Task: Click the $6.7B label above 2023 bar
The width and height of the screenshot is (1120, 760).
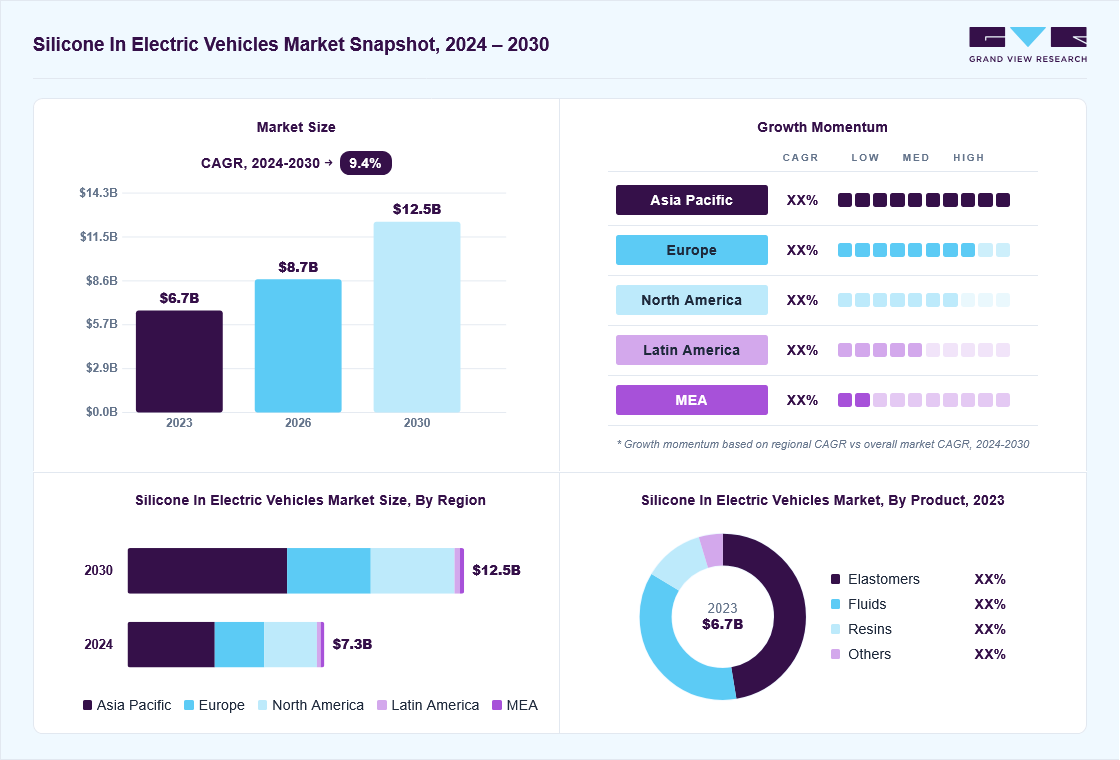Action: tap(179, 298)
